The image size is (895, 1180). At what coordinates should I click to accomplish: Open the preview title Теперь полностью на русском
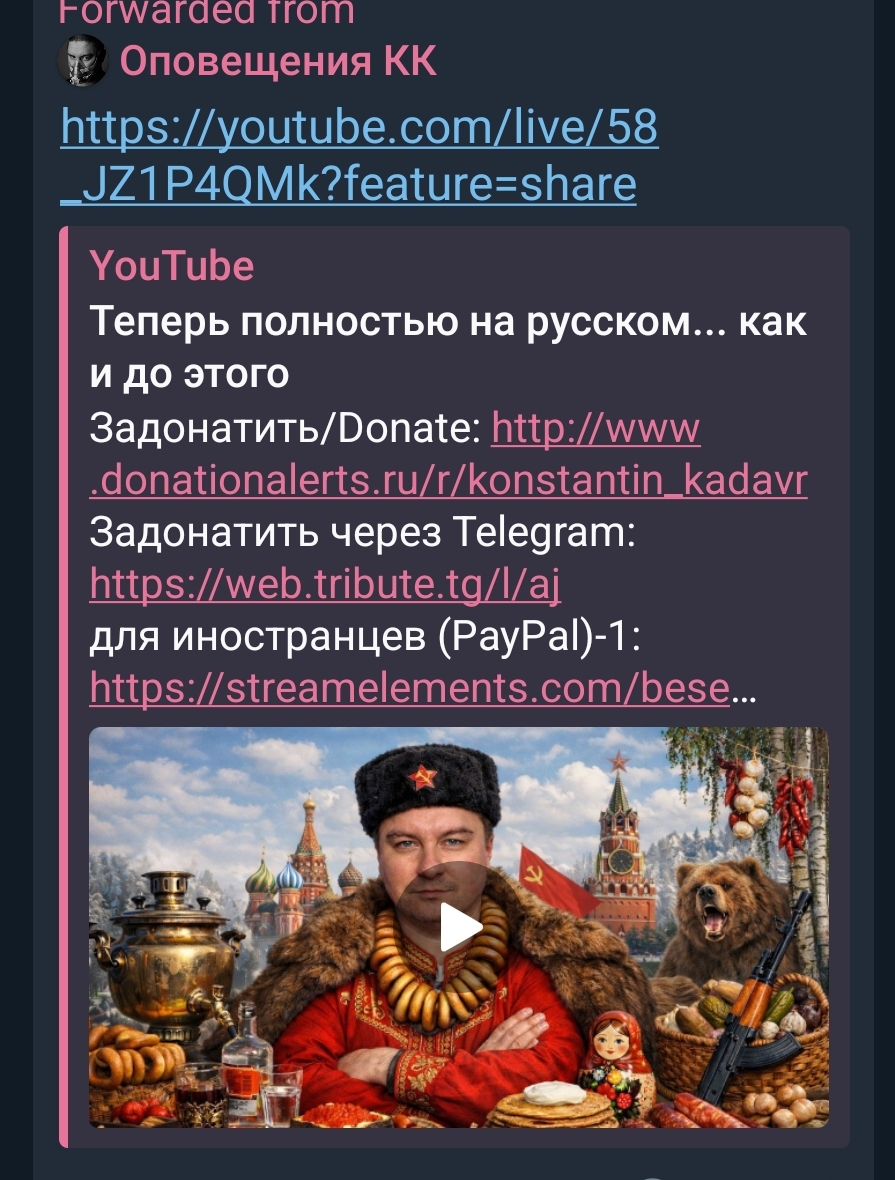click(x=448, y=347)
